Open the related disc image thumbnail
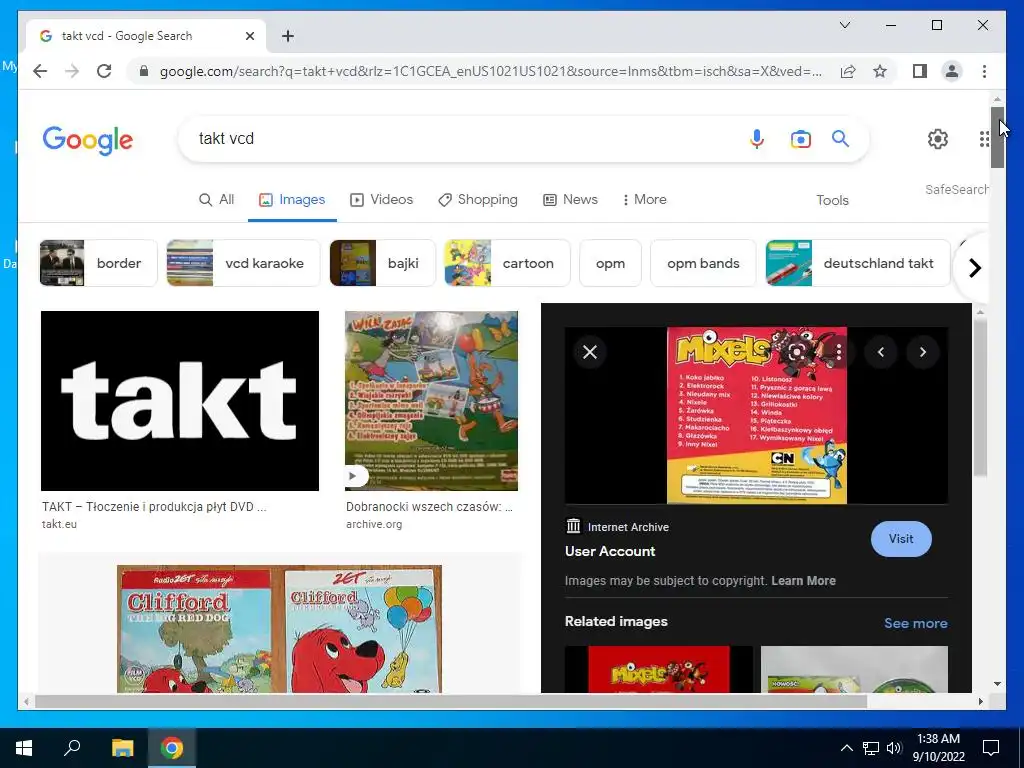The image size is (1024, 768). coord(854,669)
